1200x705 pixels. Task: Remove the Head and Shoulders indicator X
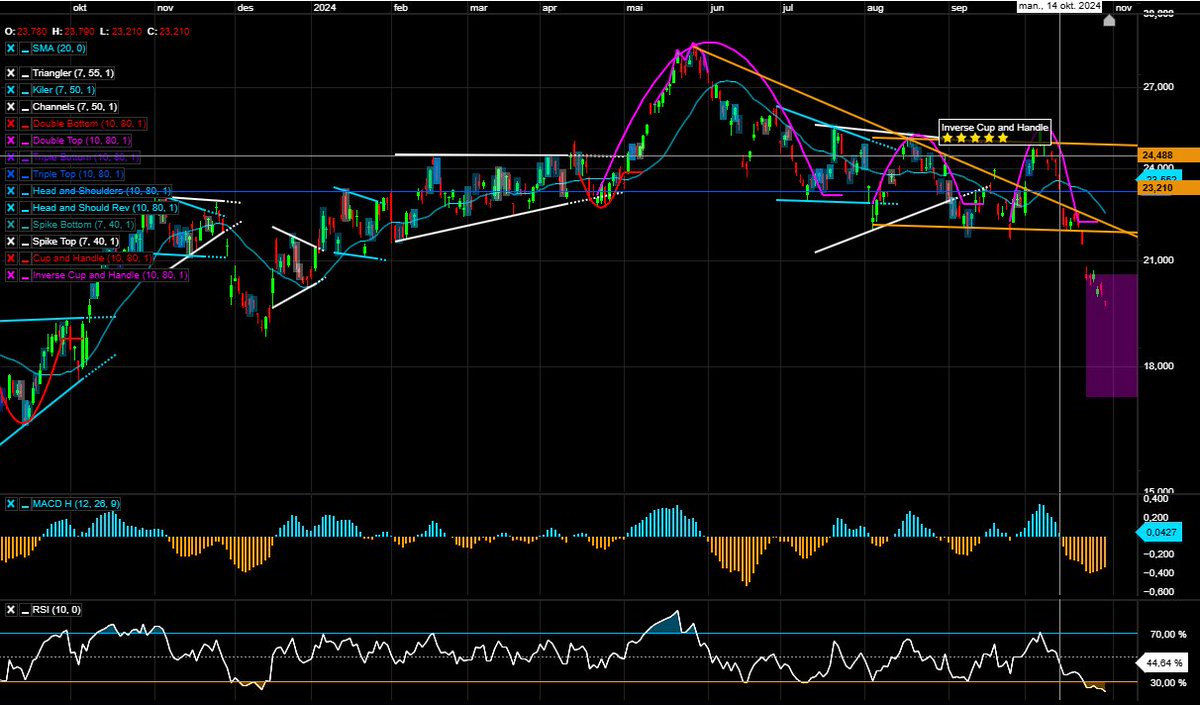click(x=11, y=191)
